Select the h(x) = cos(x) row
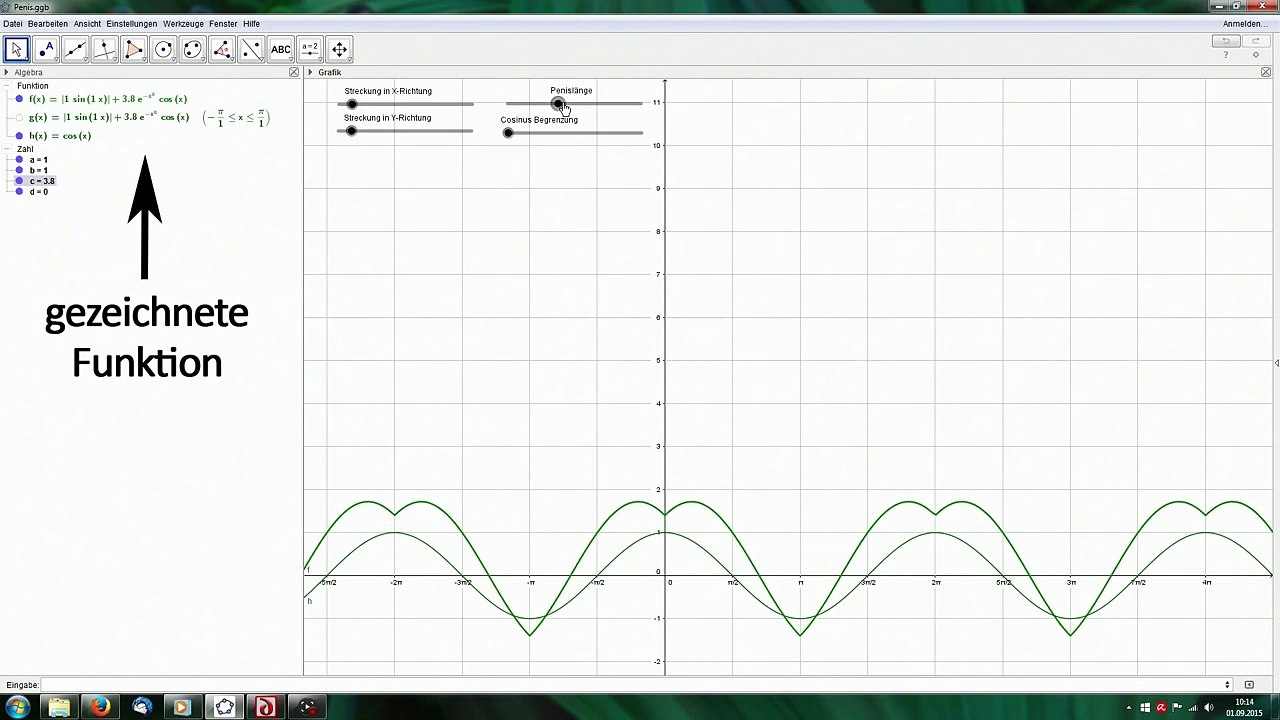 pyautogui.click(x=60, y=136)
